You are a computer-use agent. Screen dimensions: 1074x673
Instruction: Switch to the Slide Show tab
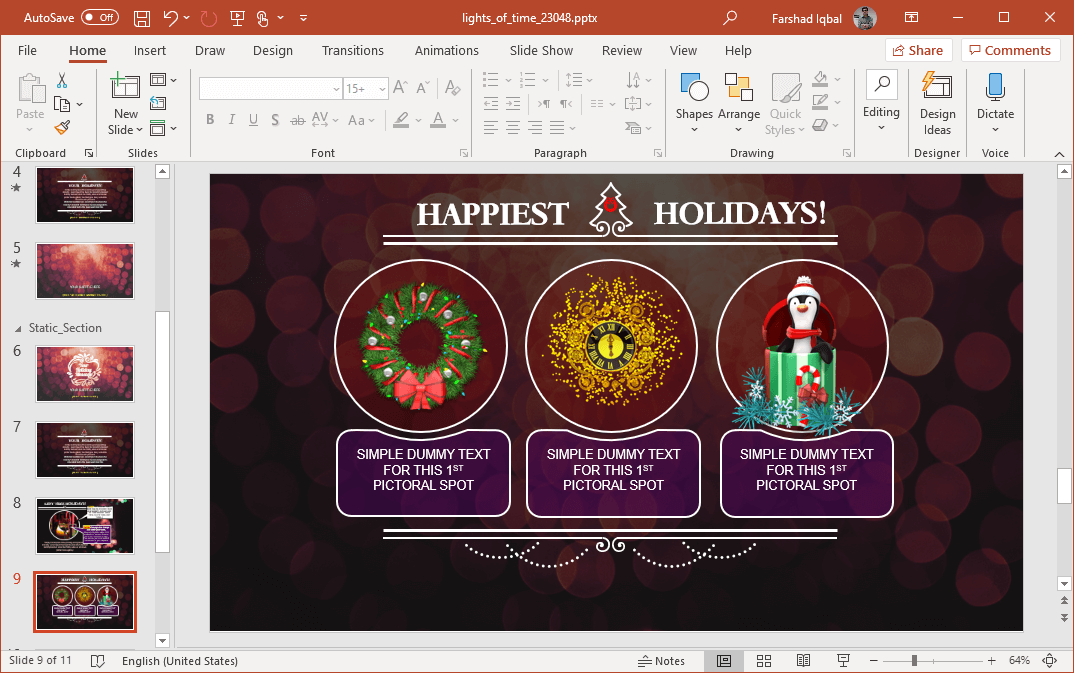541,50
